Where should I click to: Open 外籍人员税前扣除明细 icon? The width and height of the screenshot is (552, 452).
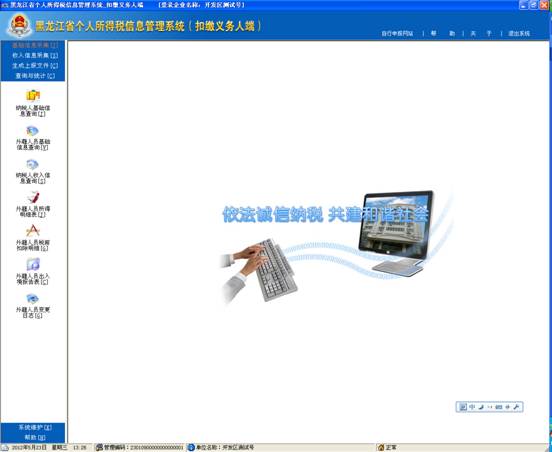pos(33,231)
